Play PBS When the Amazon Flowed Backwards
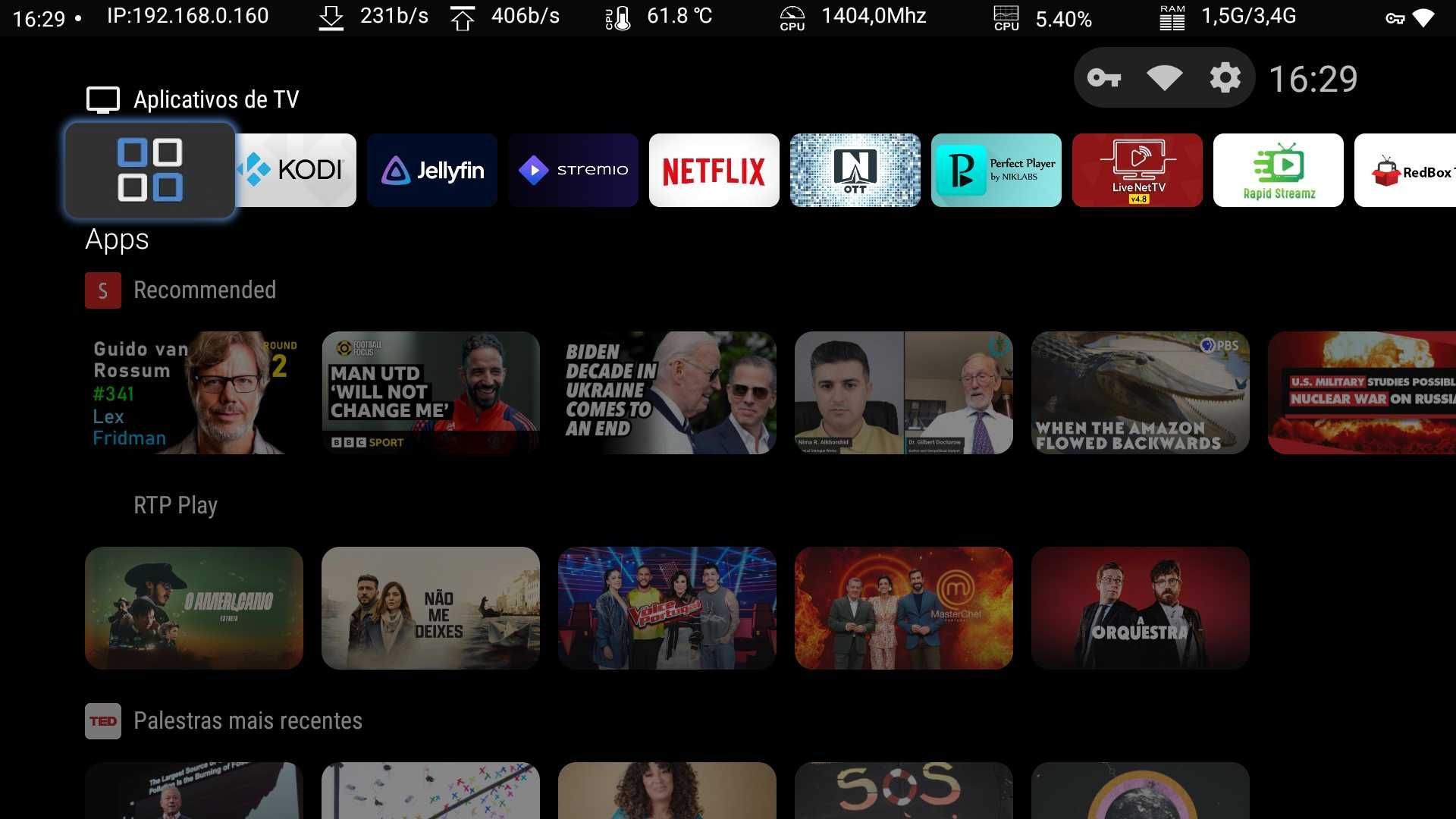1456x819 pixels. (x=1141, y=393)
